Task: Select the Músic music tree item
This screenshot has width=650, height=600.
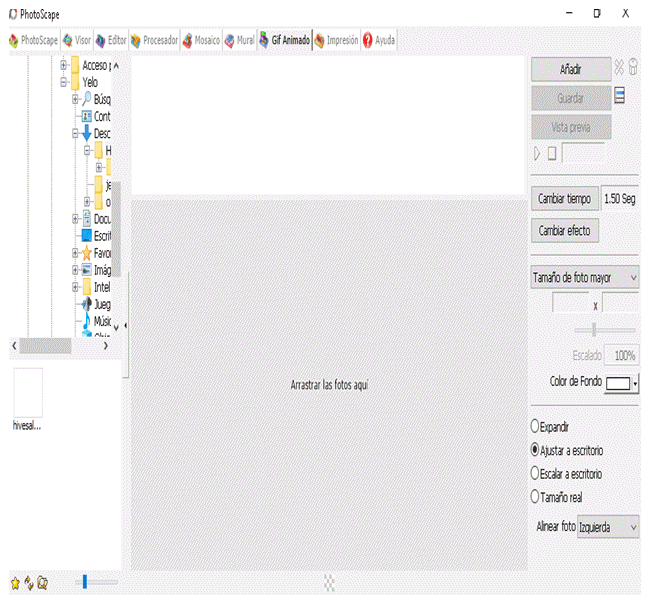Action: pos(96,321)
